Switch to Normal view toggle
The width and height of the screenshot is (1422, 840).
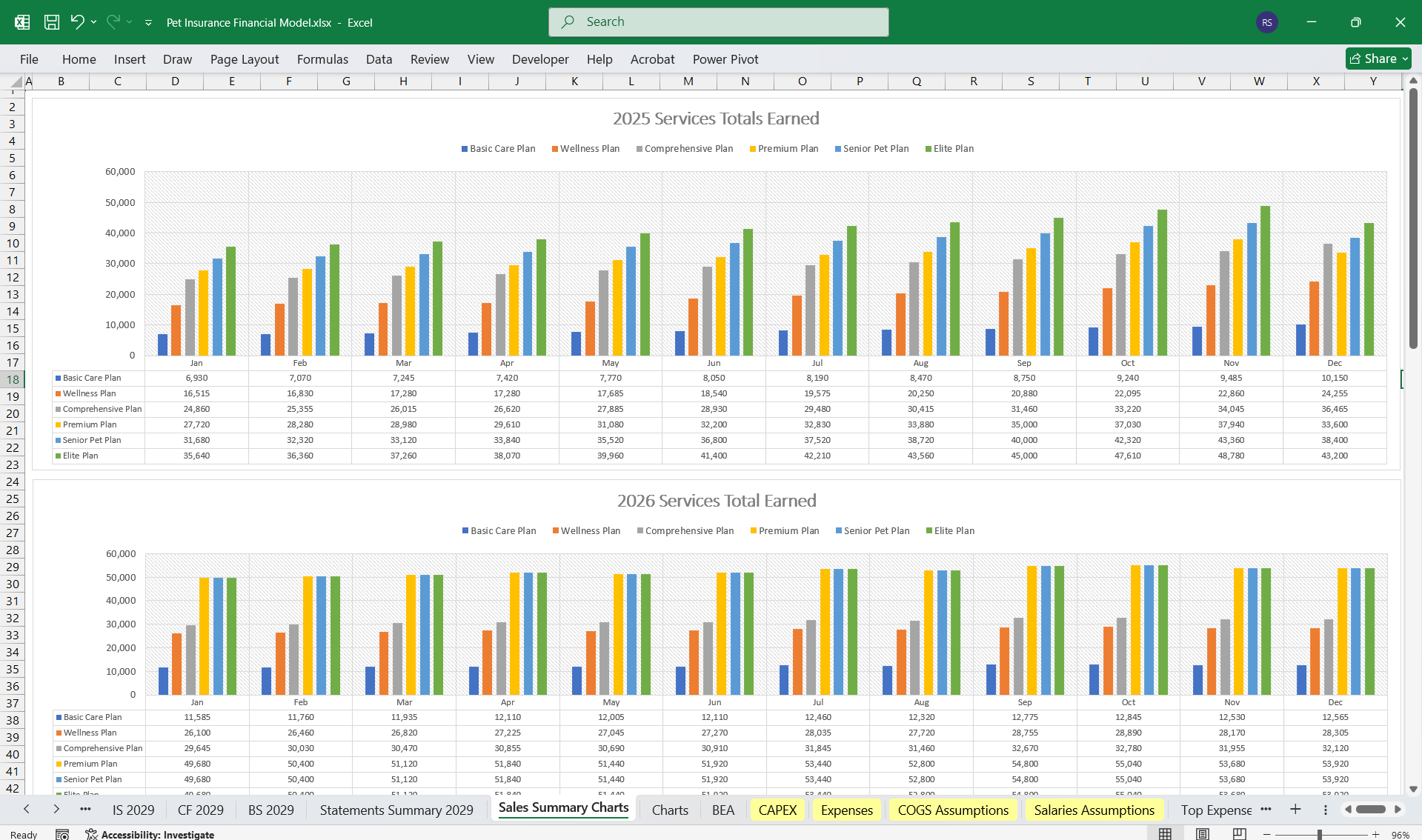point(1165,833)
